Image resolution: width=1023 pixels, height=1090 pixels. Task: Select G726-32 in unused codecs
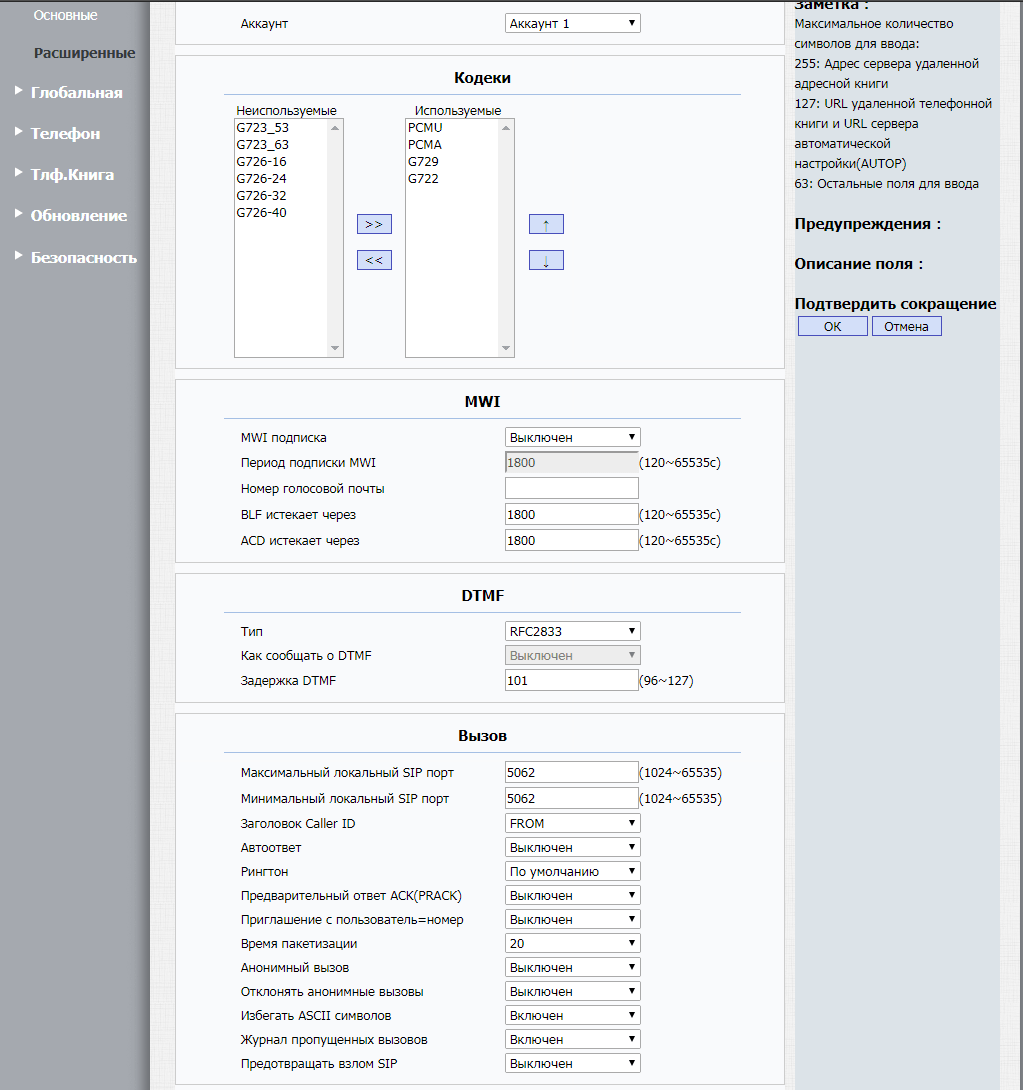click(281, 195)
